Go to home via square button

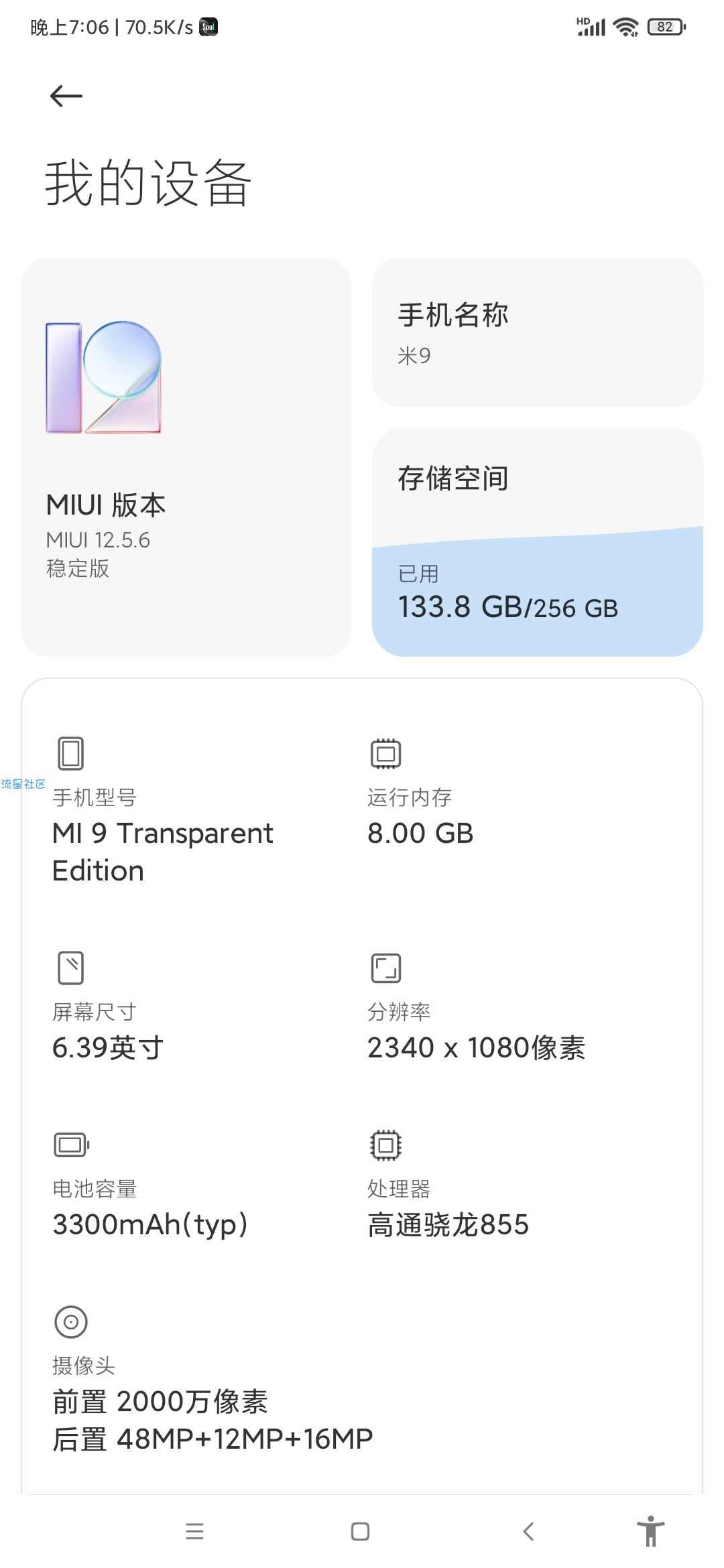360,1531
